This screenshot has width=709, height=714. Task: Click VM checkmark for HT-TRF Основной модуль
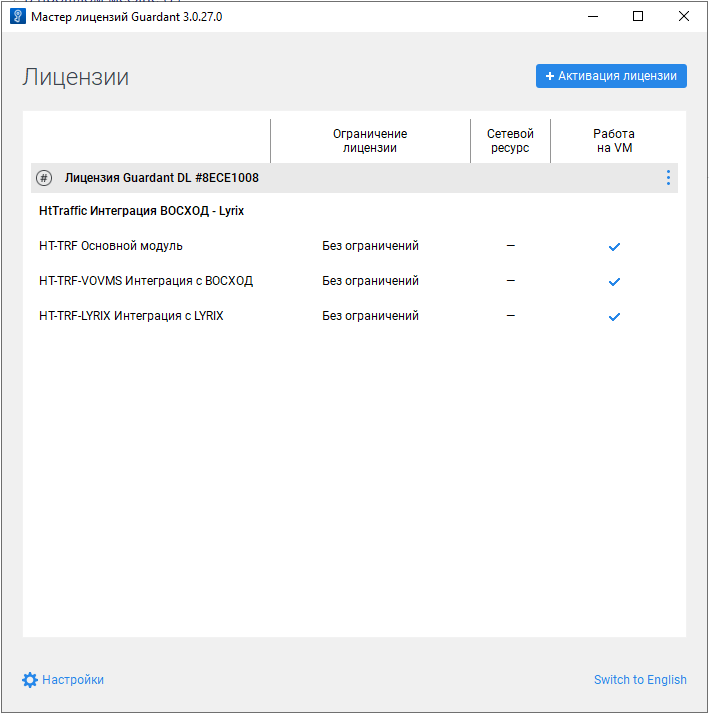(x=614, y=247)
